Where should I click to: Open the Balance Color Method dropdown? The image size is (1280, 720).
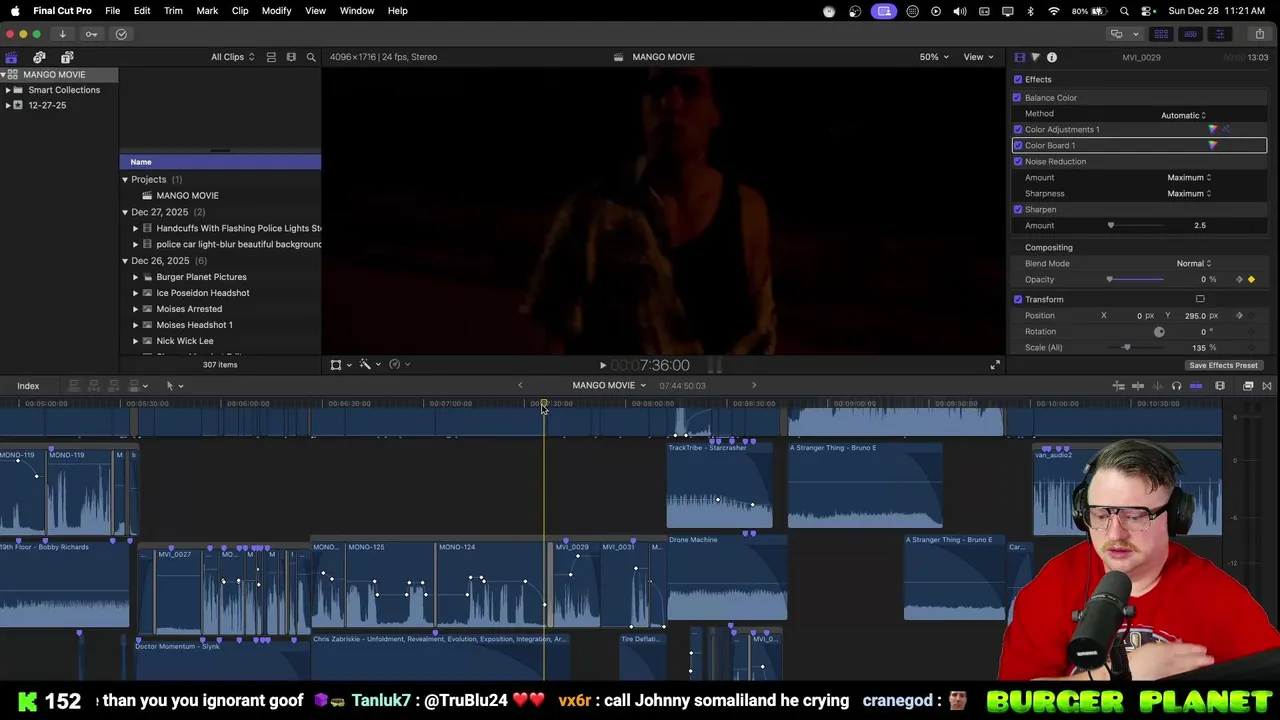click(1183, 115)
